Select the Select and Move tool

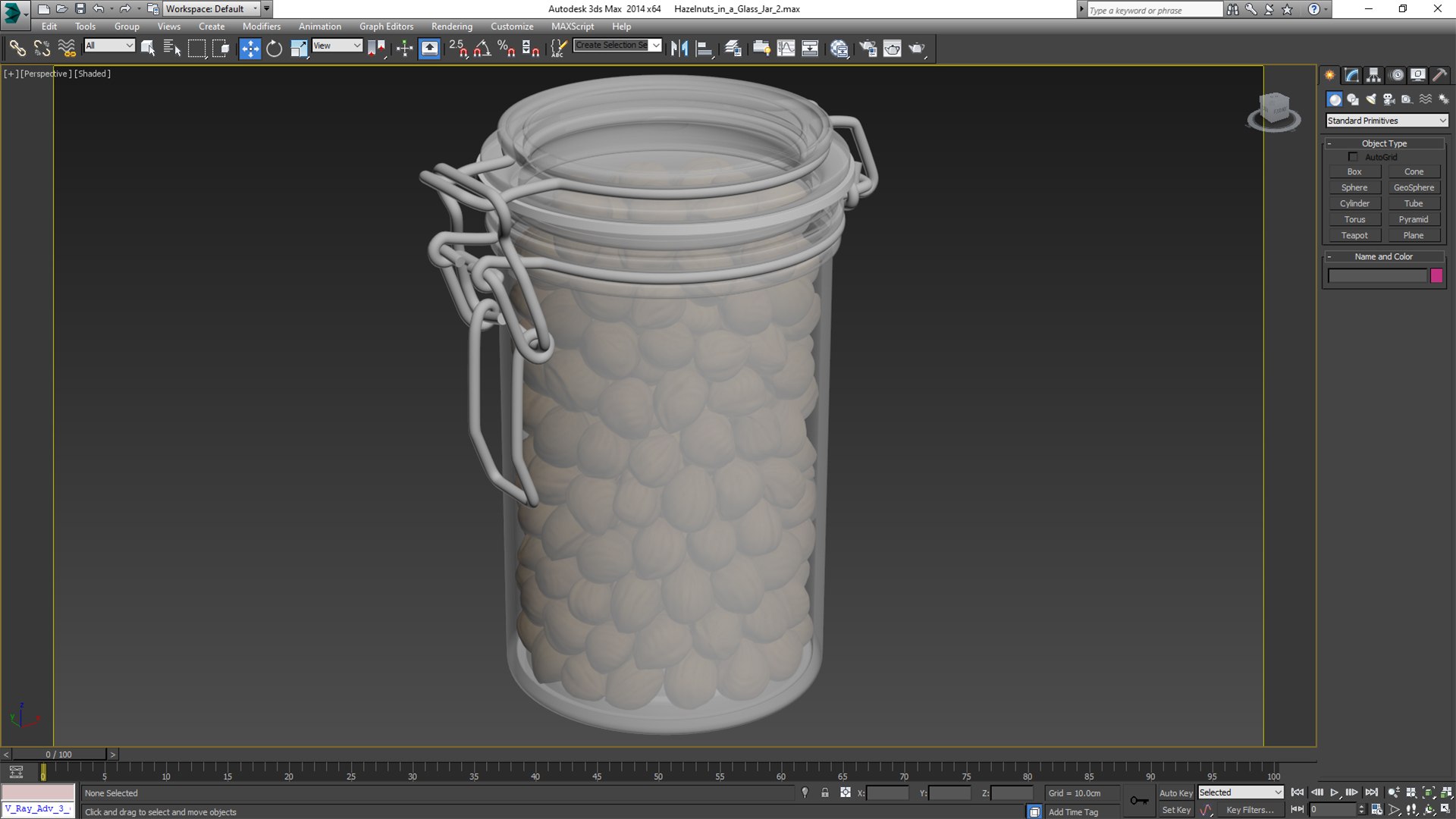tap(249, 49)
